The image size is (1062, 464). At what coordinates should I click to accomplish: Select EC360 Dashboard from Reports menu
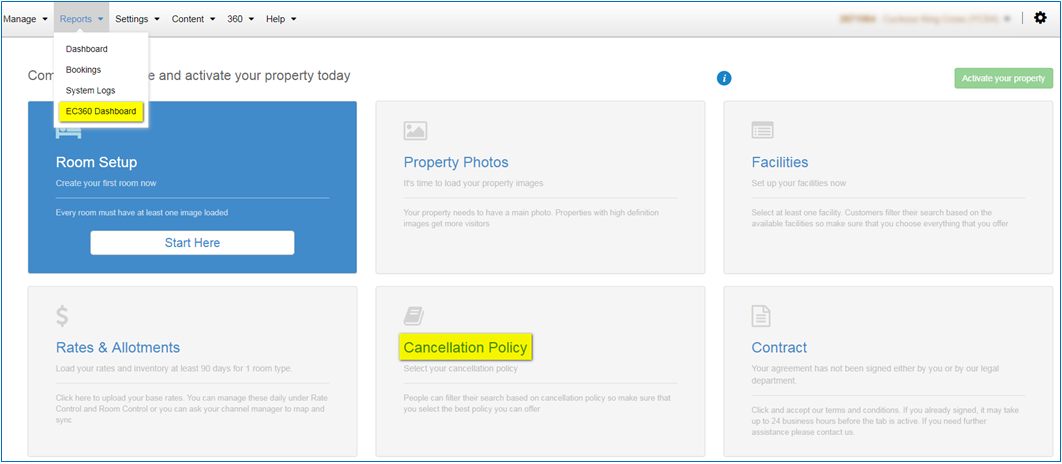tap(101, 112)
